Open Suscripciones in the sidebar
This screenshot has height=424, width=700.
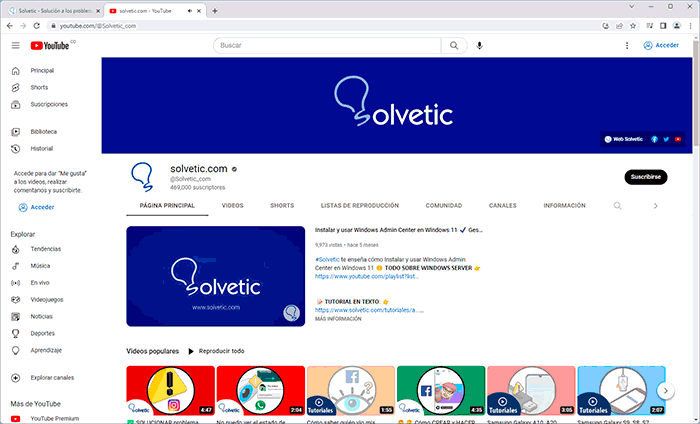(x=50, y=104)
